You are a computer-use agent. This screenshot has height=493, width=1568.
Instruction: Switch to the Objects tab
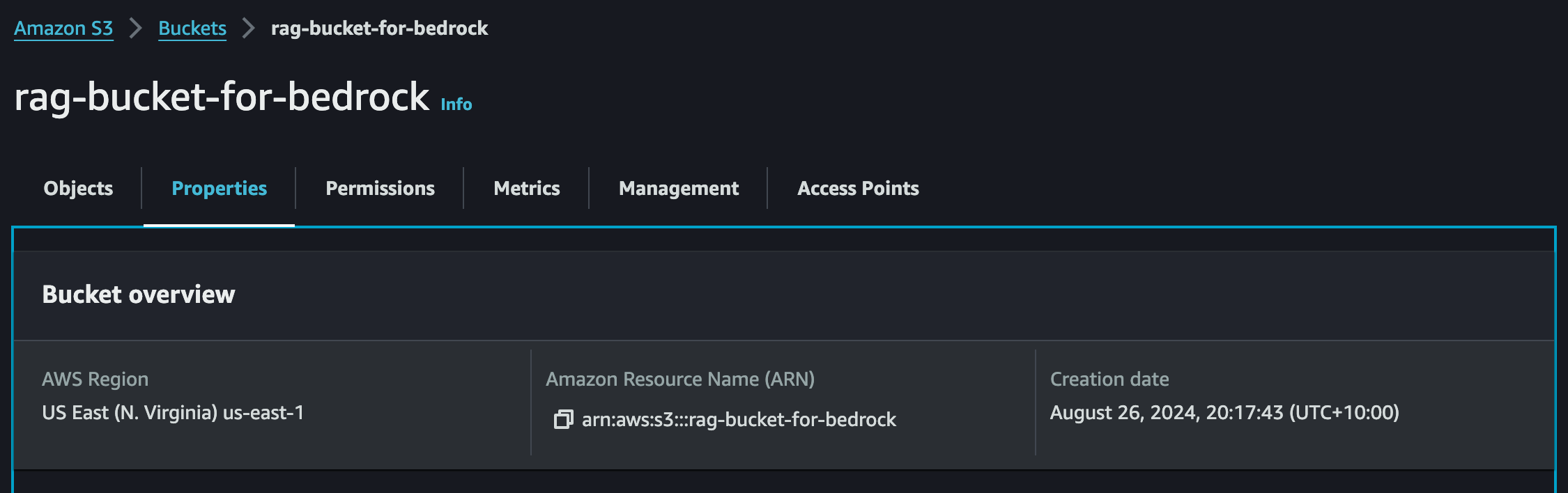[x=78, y=188]
